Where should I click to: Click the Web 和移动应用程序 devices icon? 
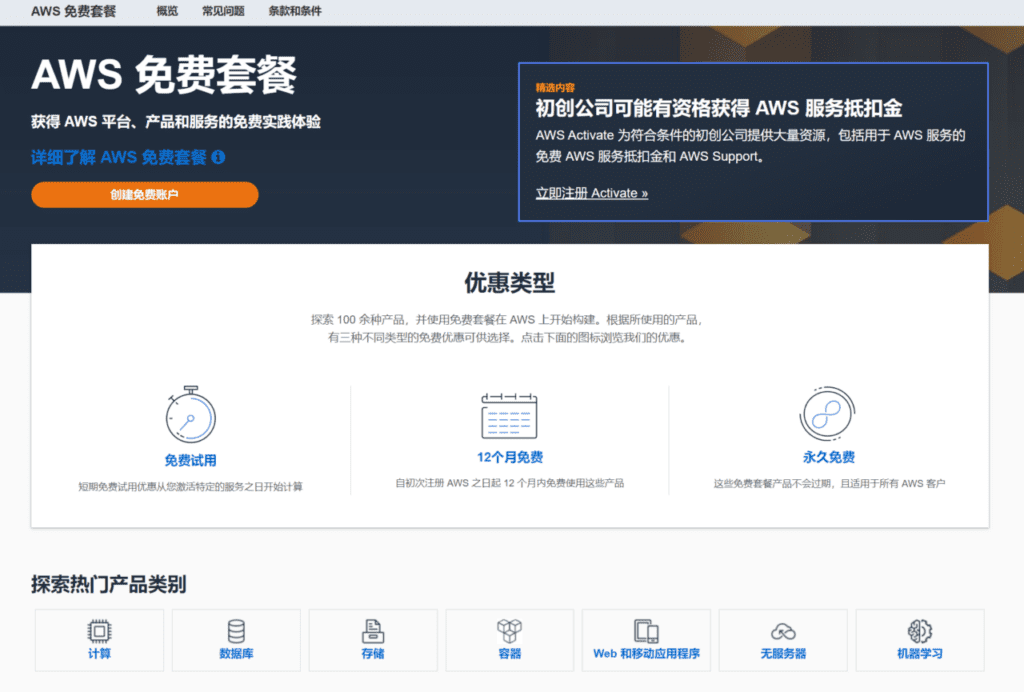(646, 631)
